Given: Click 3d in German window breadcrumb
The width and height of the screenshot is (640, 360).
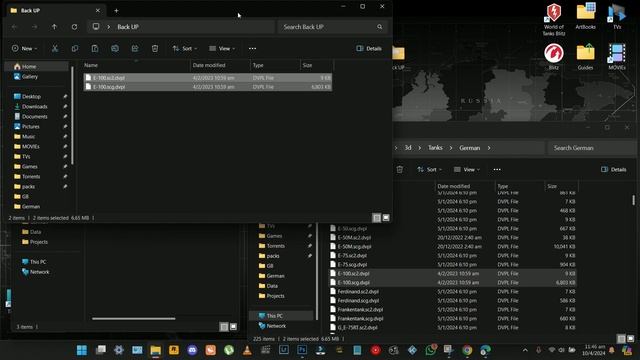Looking at the screenshot, I should (408, 148).
